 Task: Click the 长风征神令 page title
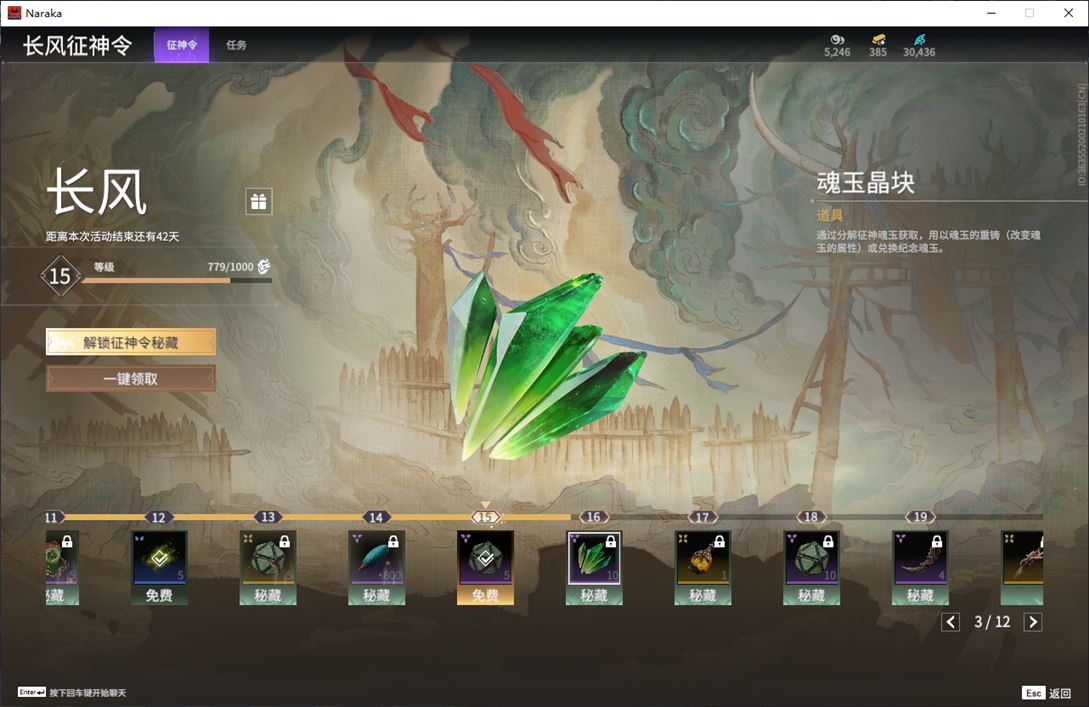(78, 46)
